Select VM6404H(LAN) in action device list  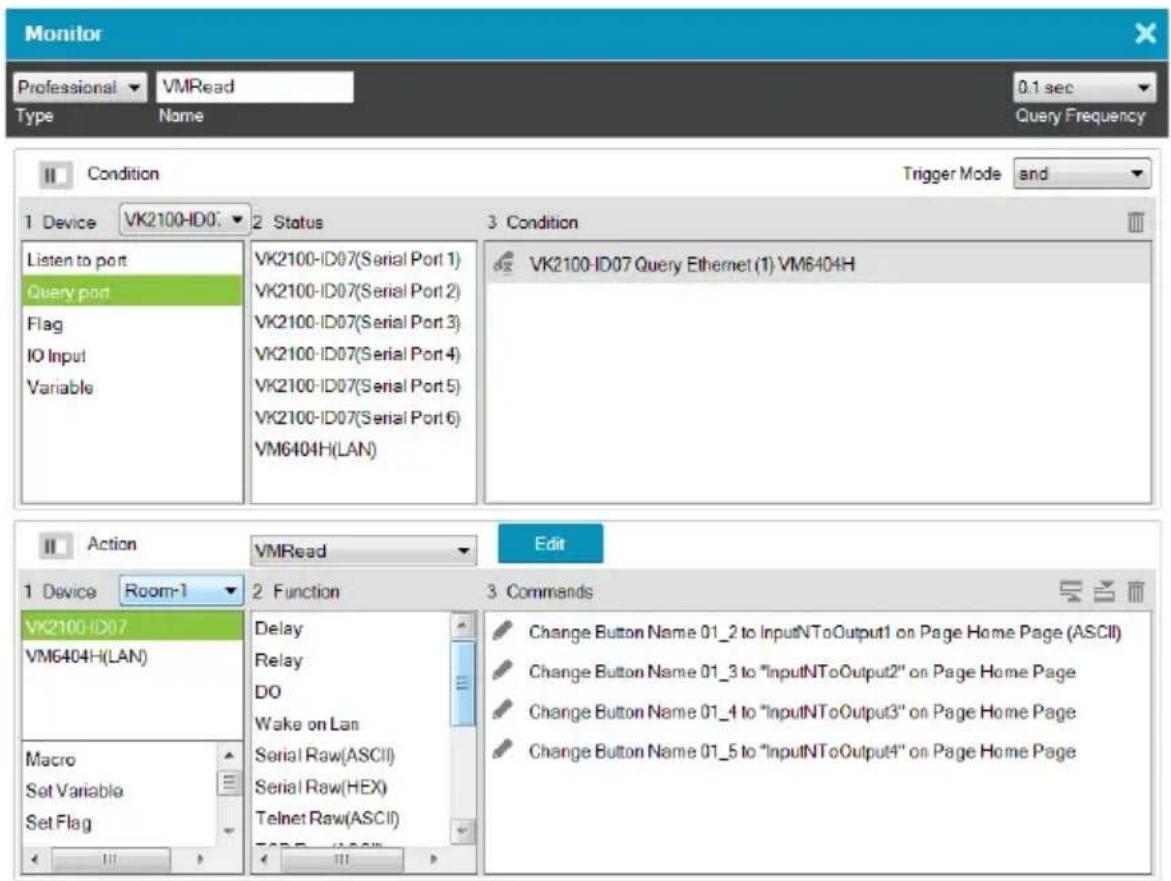pyautogui.click(x=132, y=656)
